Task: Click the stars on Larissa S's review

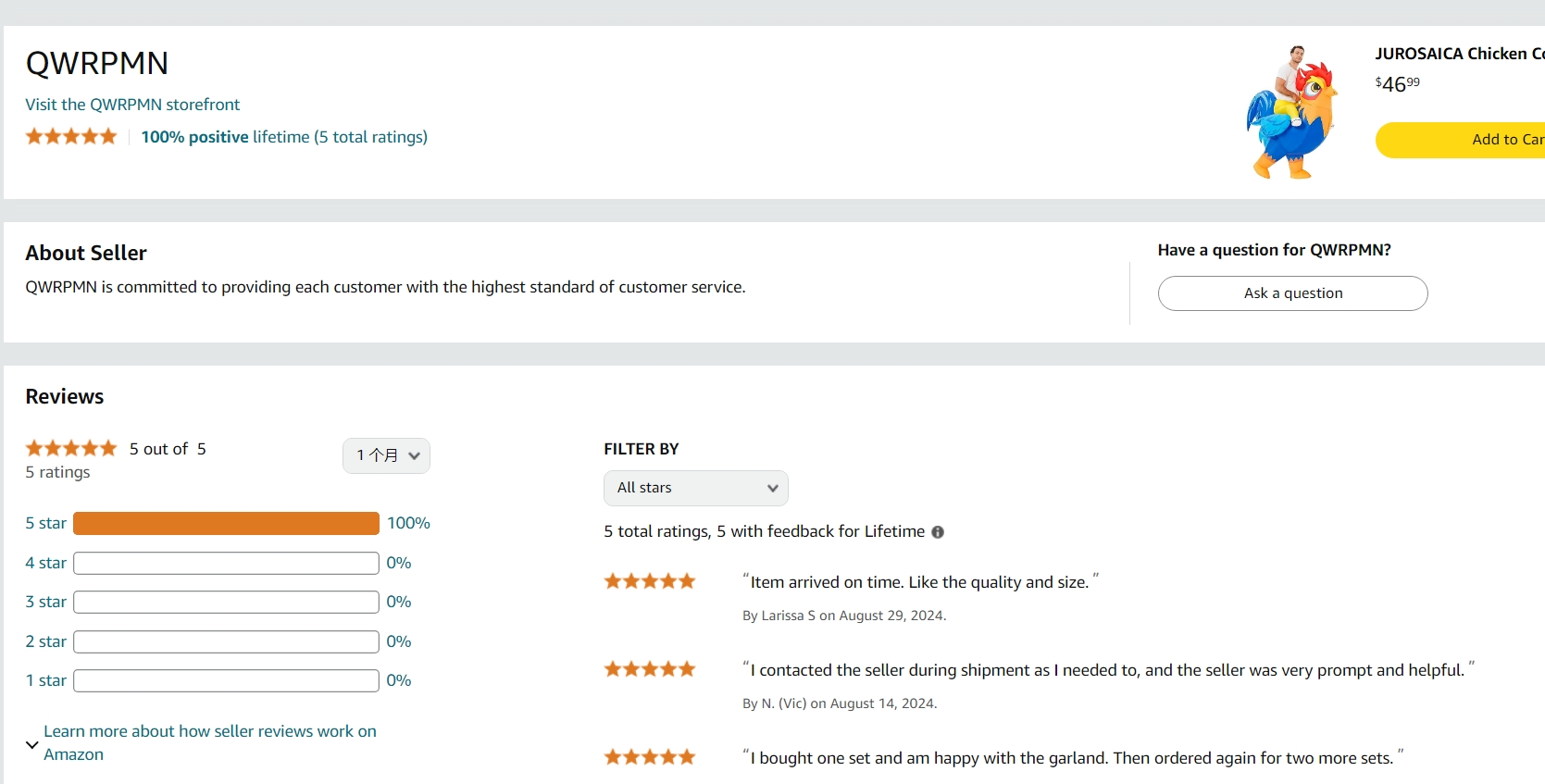Action: tap(649, 582)
